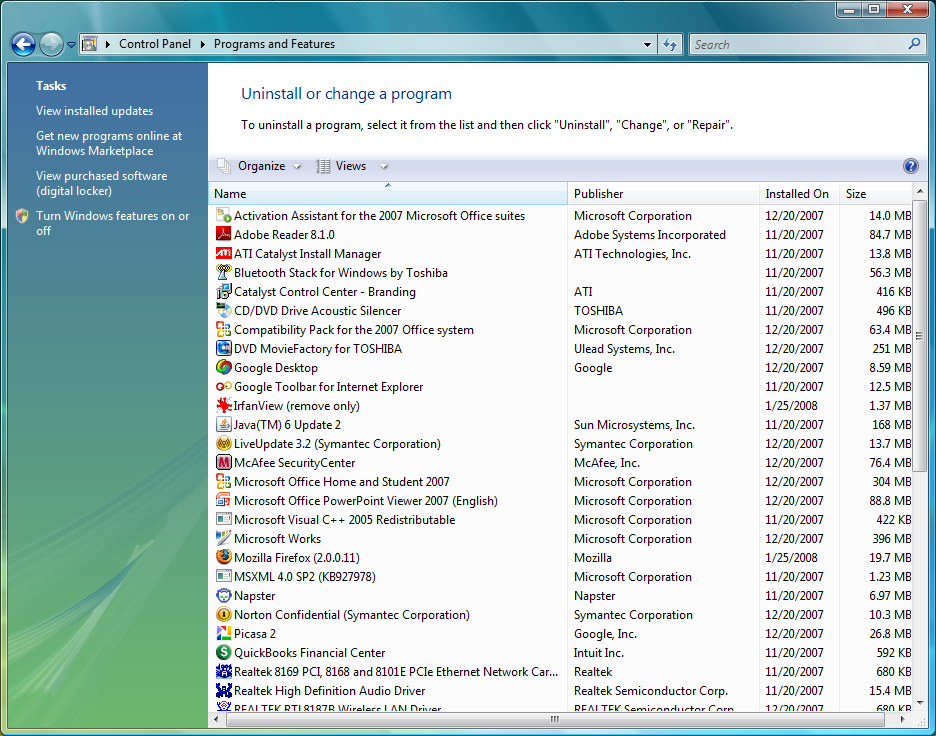
Task: Click the McAfee SecurityCenter icon
Action: (223, 463)
